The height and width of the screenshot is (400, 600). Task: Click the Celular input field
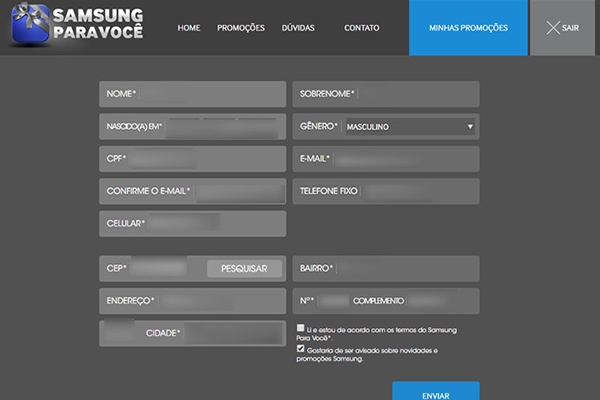192,224
